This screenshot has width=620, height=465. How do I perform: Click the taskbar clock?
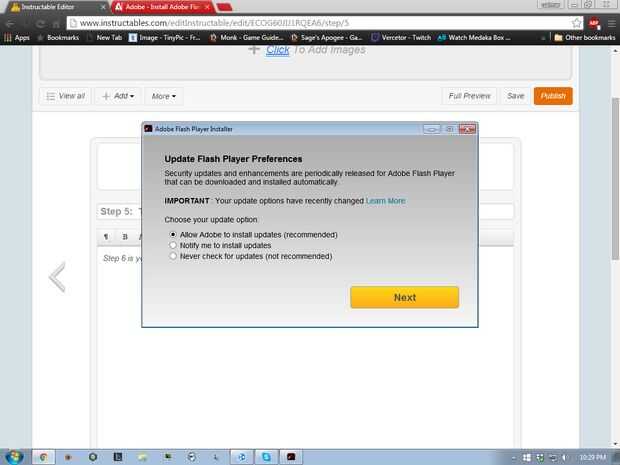[592, 457]
